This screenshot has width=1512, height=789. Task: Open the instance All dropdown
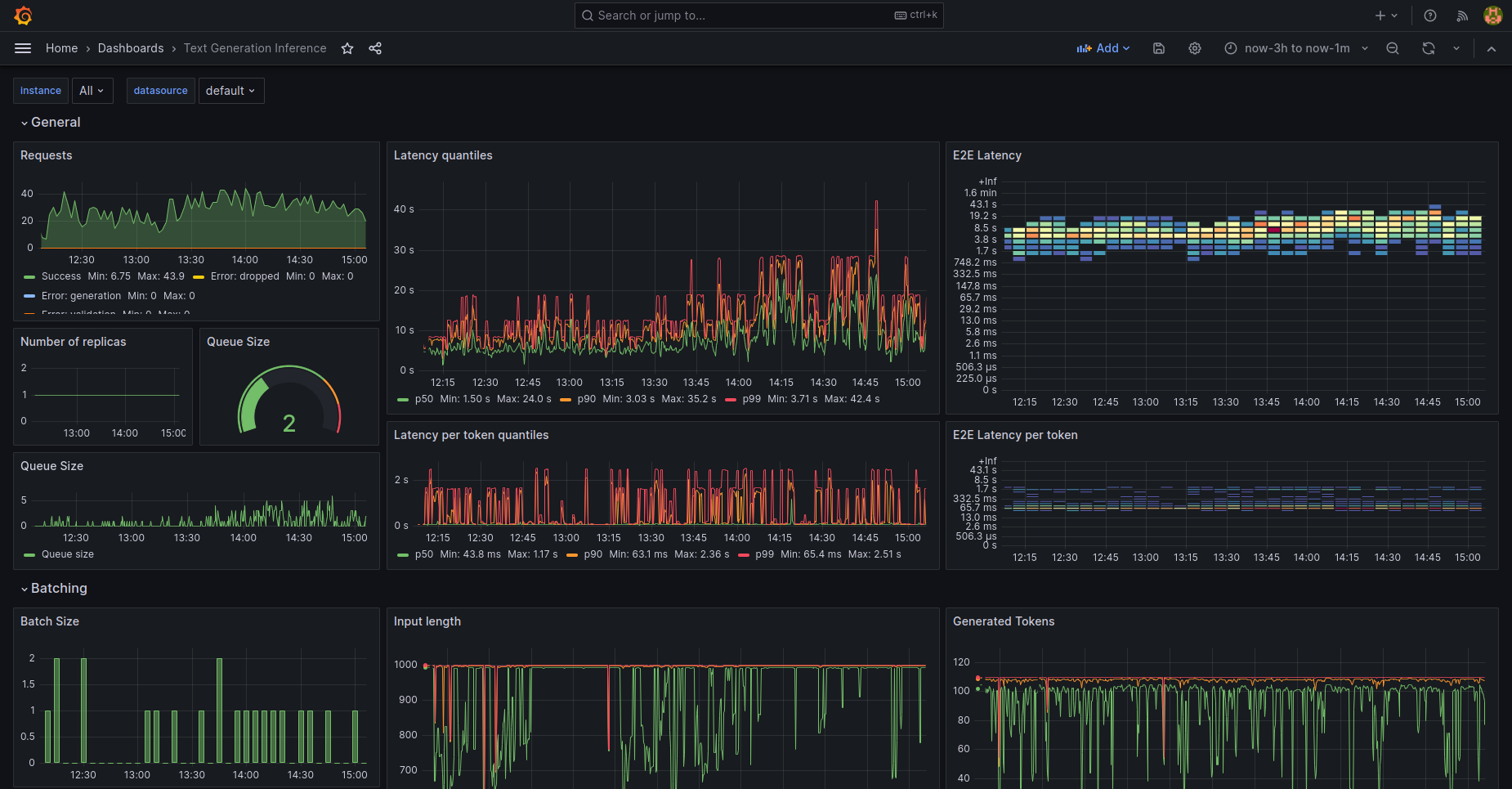[92, 91]
